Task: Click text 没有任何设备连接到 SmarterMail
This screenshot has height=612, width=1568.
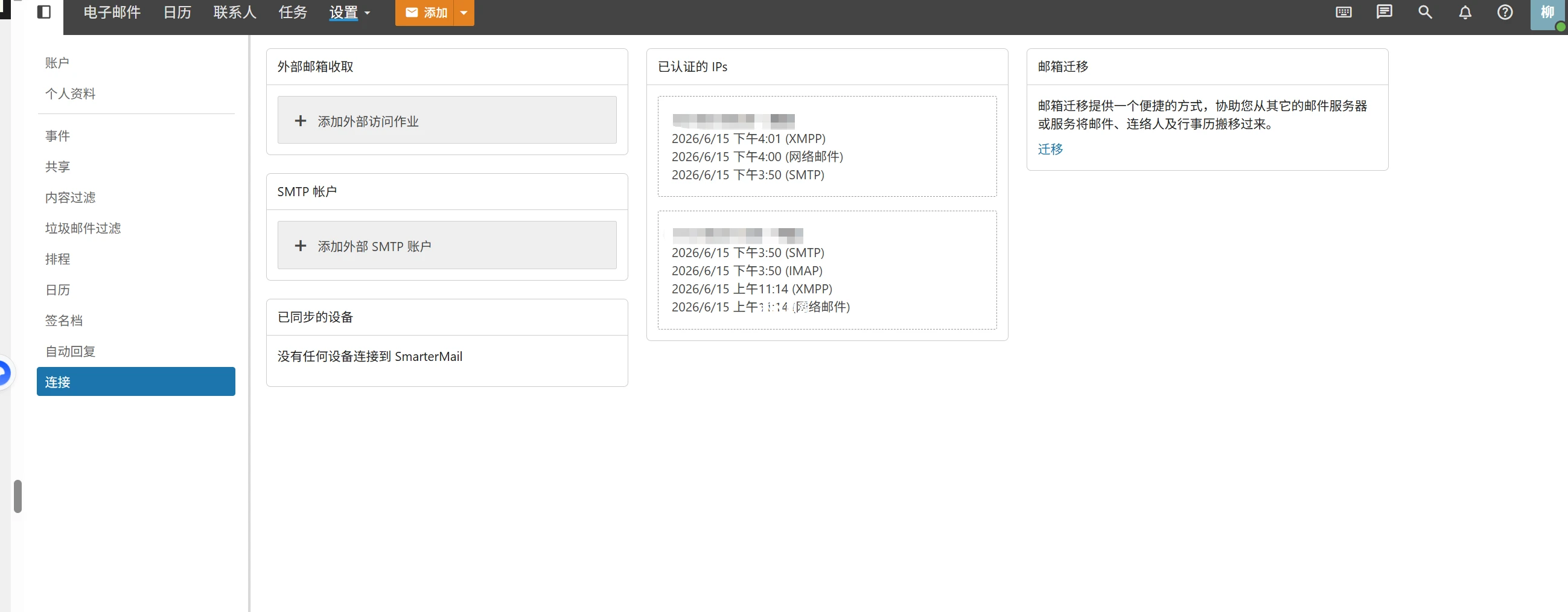Action: click(369, 356)
